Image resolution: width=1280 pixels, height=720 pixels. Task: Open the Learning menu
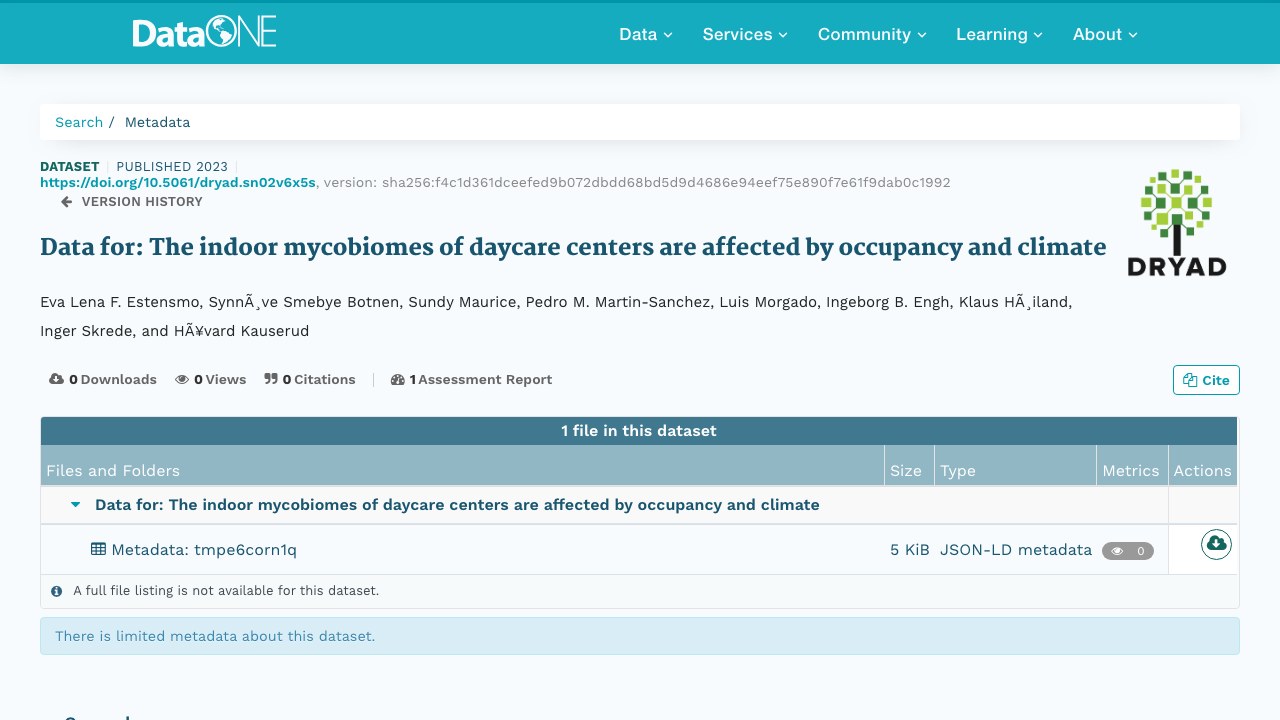pyautogui.click(x=999, y=34)
